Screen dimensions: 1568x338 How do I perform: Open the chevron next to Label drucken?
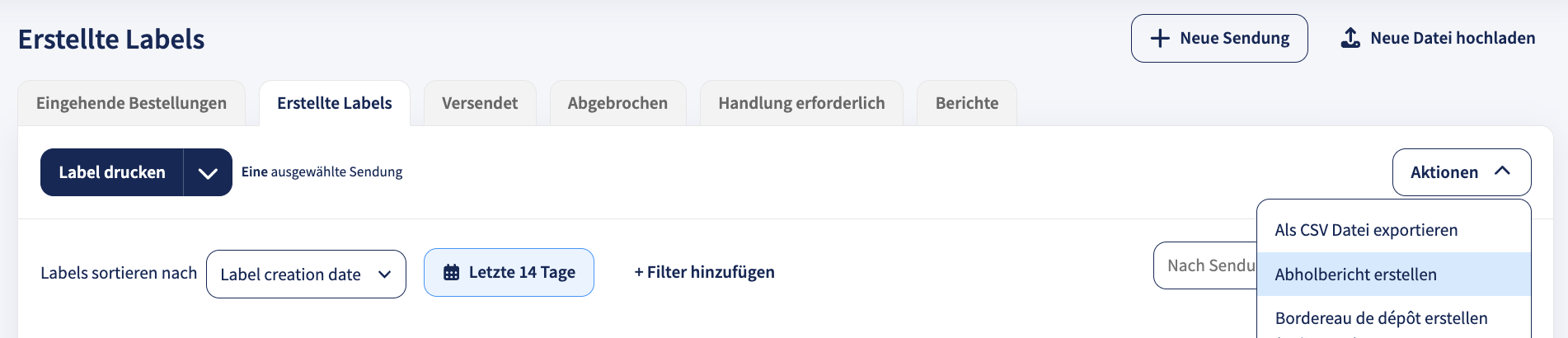pyautogui.click(x=208, y=172)
